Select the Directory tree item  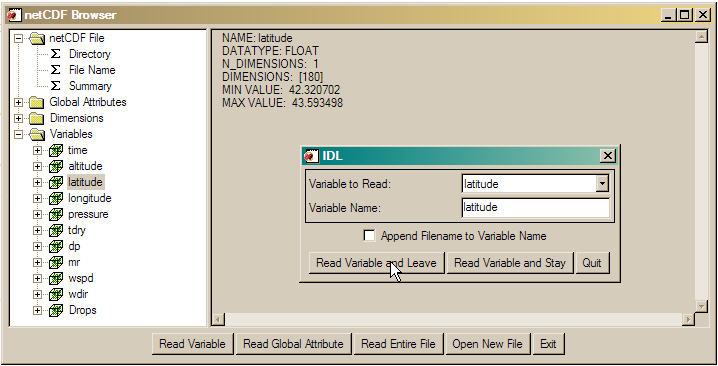click(x=90, y=54)
